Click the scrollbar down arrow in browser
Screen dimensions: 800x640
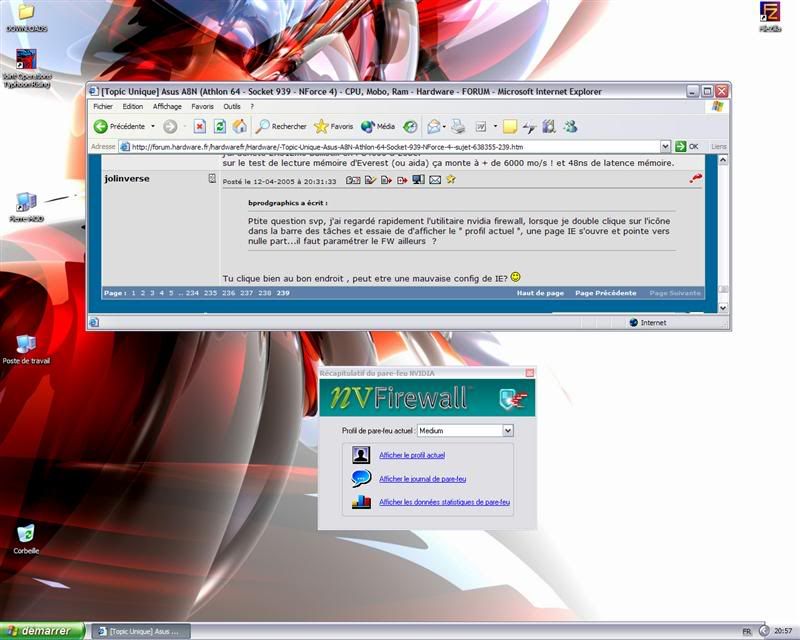point(722,308)
